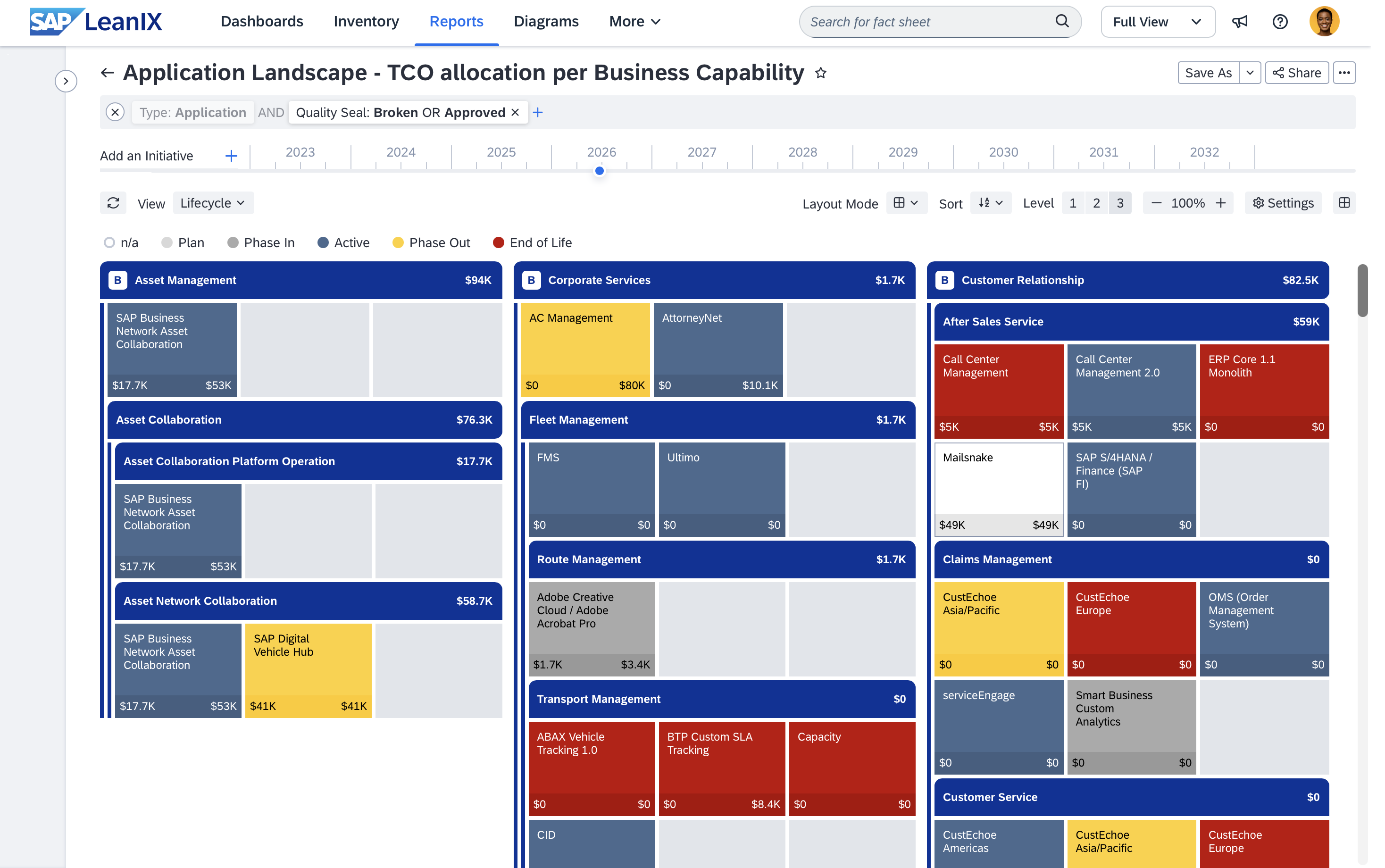1385x868 pixels.
Task: Open the After Sales Service header
Action: pyautogui.click(x=1131, y=321)
